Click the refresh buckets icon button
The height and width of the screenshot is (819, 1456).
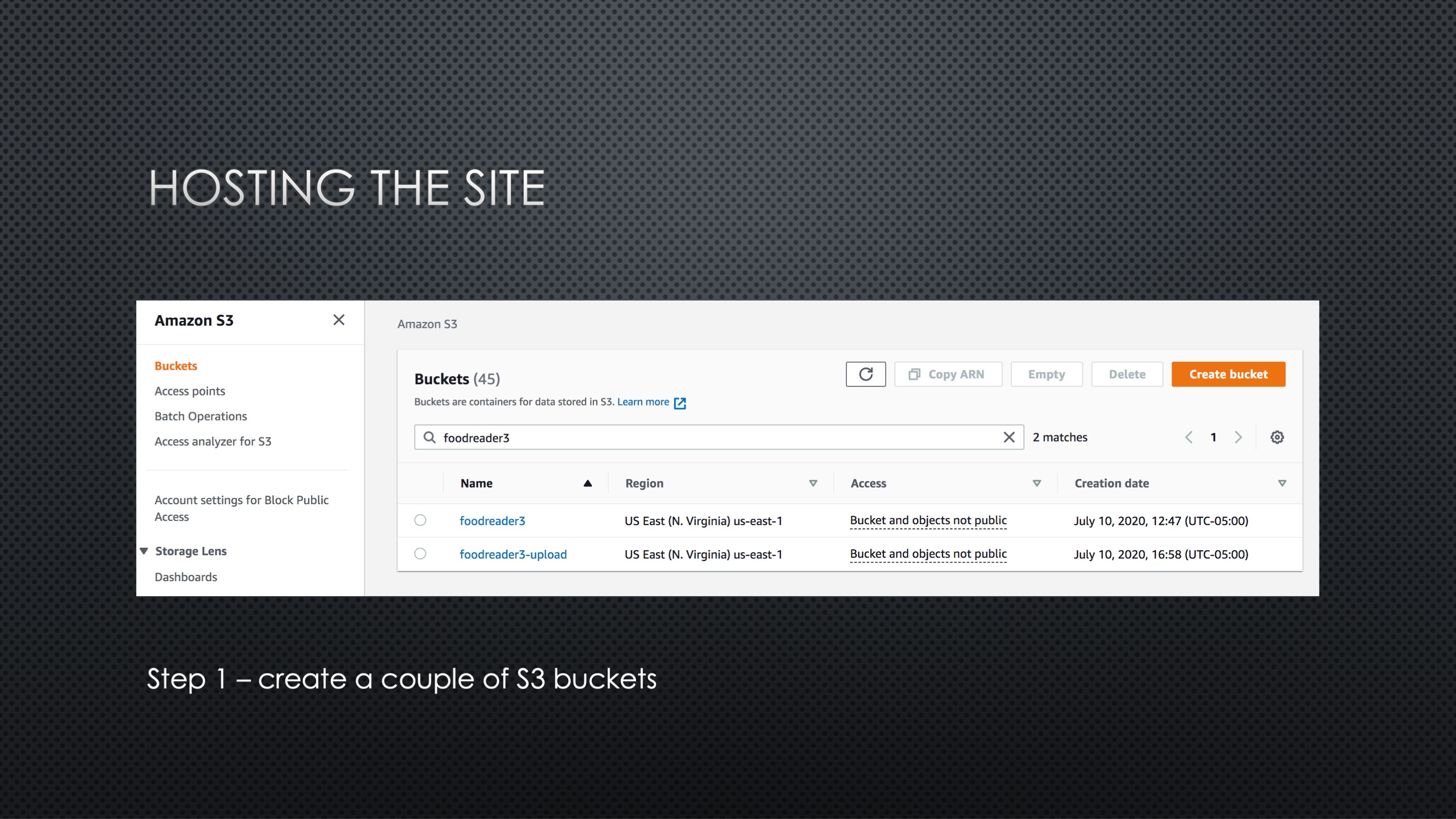[x=865, y=374]
